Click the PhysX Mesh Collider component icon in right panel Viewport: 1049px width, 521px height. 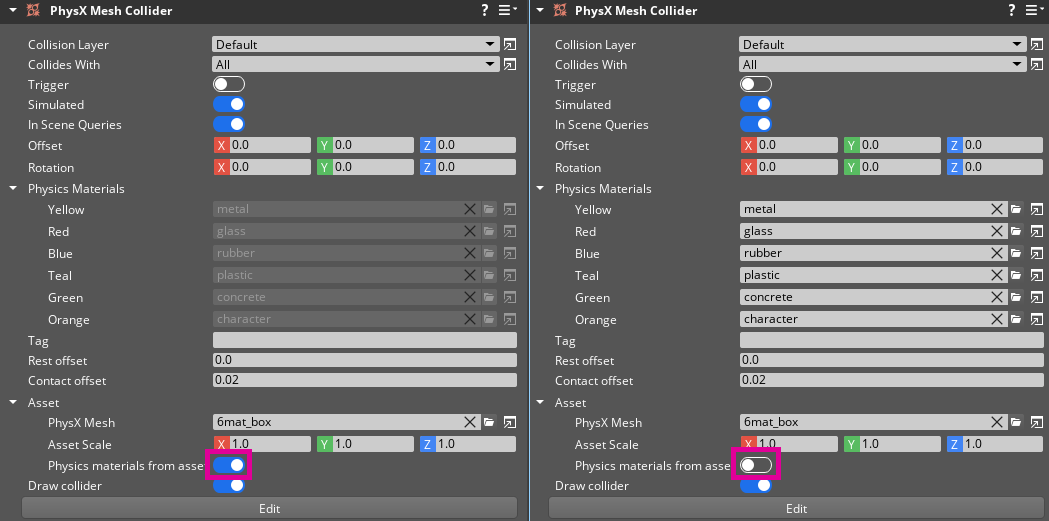(559, 10)
